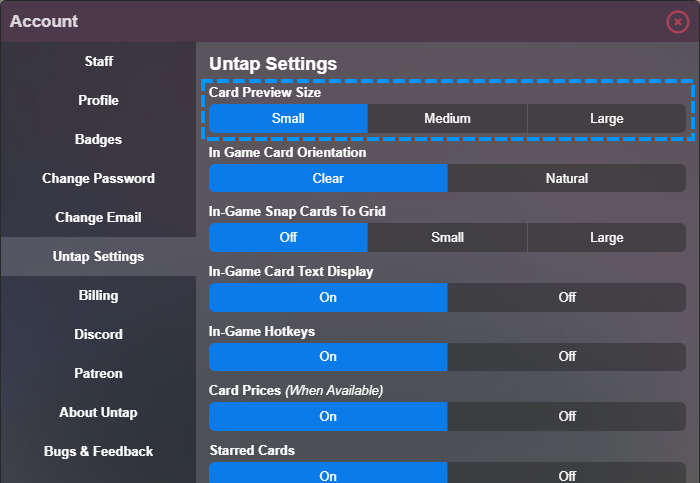700x483 pixels.
Task: Open Change Password page
Action: point(98,178)
